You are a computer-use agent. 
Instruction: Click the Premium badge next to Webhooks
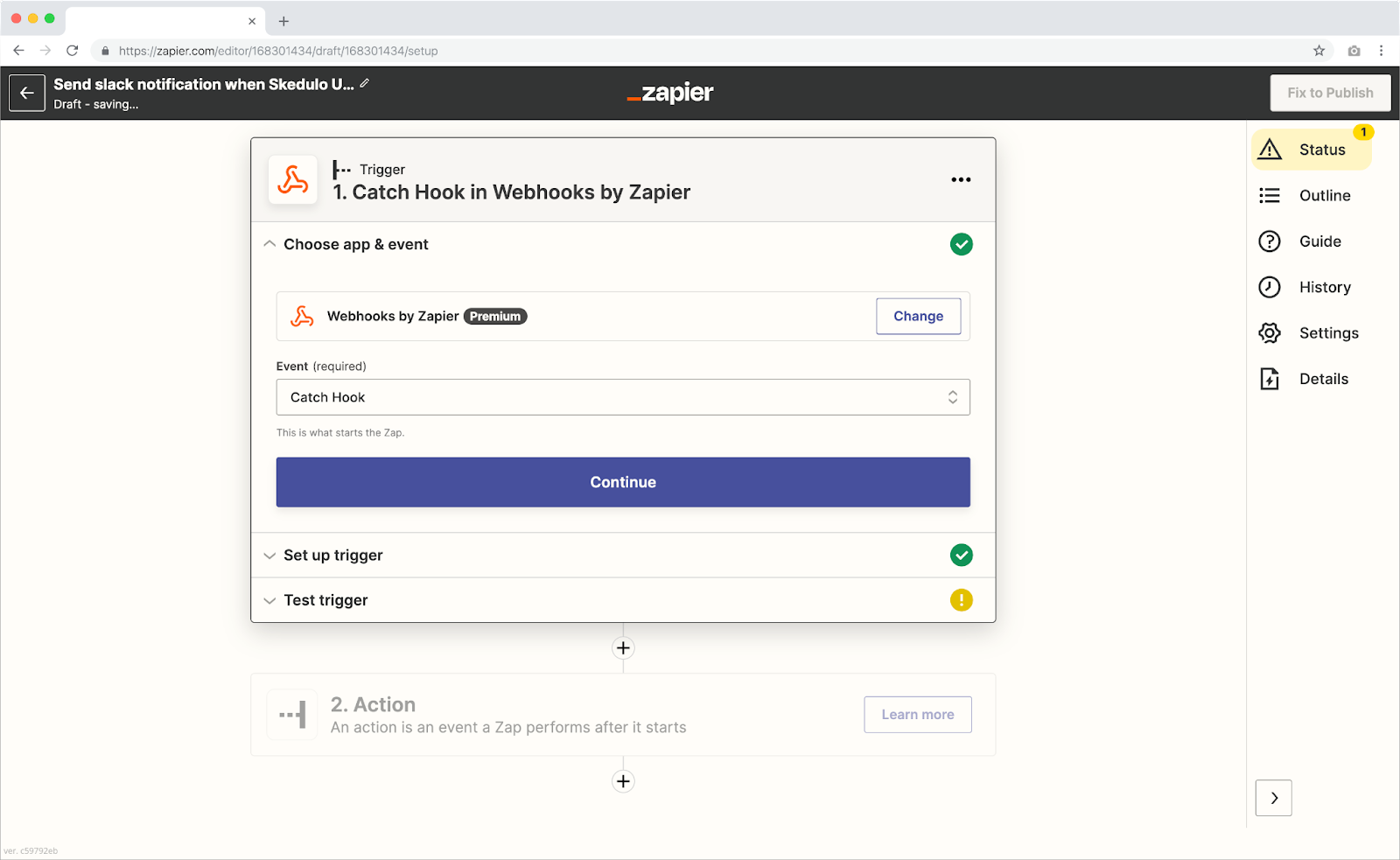pos(495,317)
